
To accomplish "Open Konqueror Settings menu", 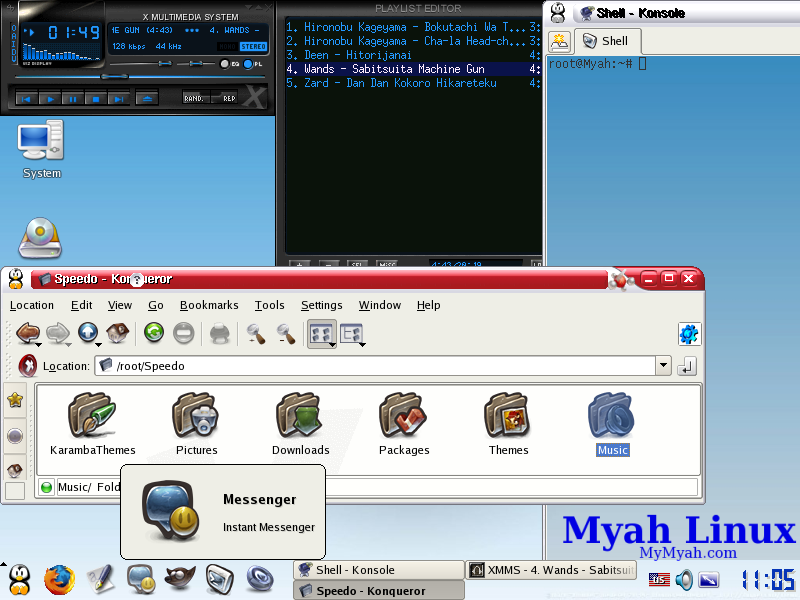I will pyautogui.click(x=321, y=305).
